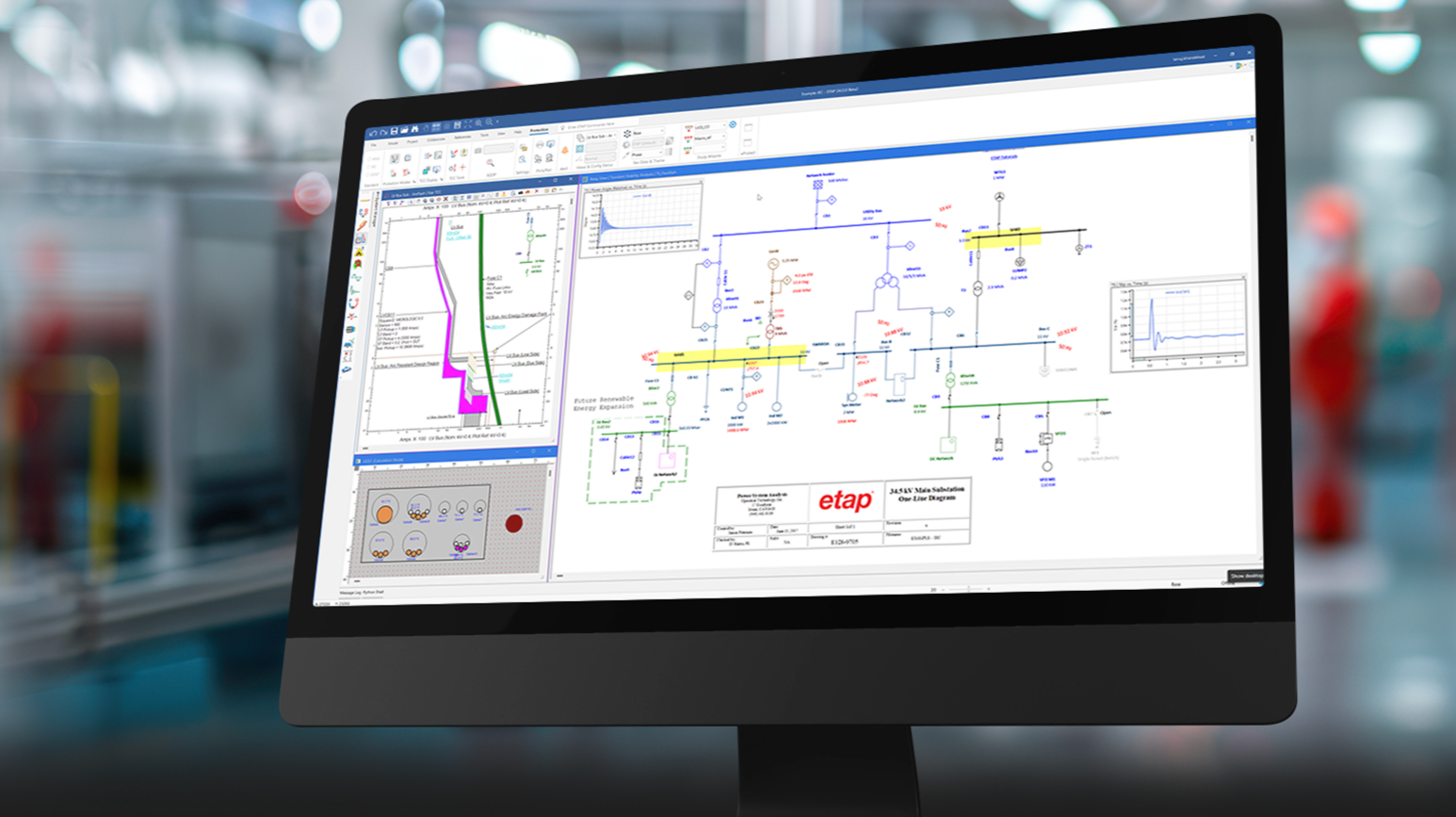1456x817 pixels.
Task: Click the magenta arc flash region in TCC
Action: (475, 403)
